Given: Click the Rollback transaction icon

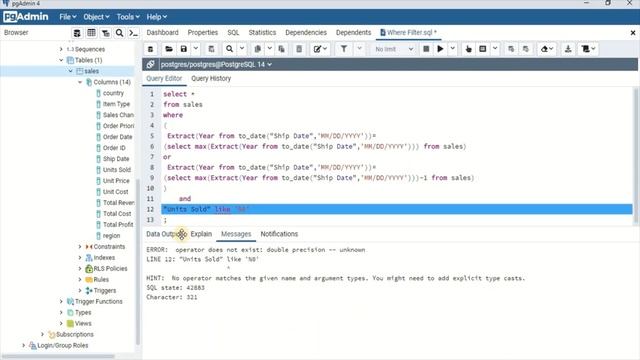Looking at the screenshot, I should 526,49.
